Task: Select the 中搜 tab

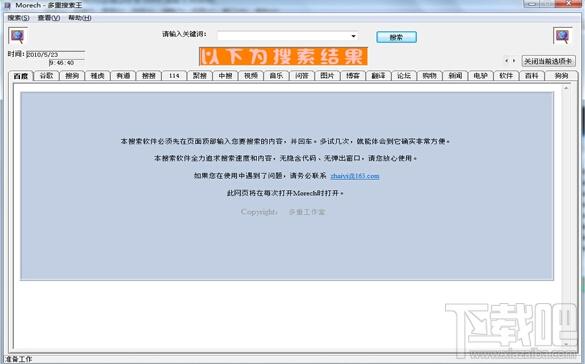Action: [225, 76]
